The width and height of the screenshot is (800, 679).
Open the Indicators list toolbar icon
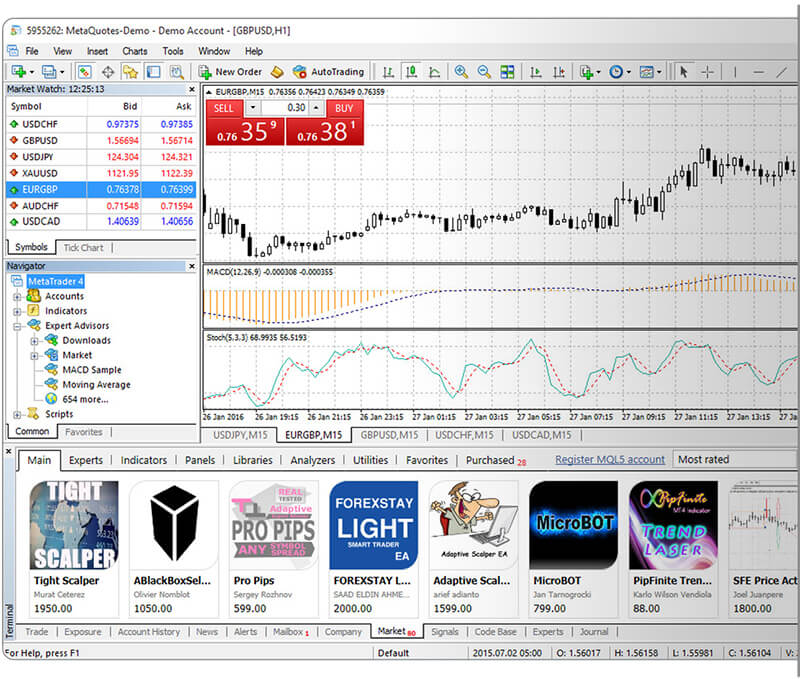coord(586,72)
